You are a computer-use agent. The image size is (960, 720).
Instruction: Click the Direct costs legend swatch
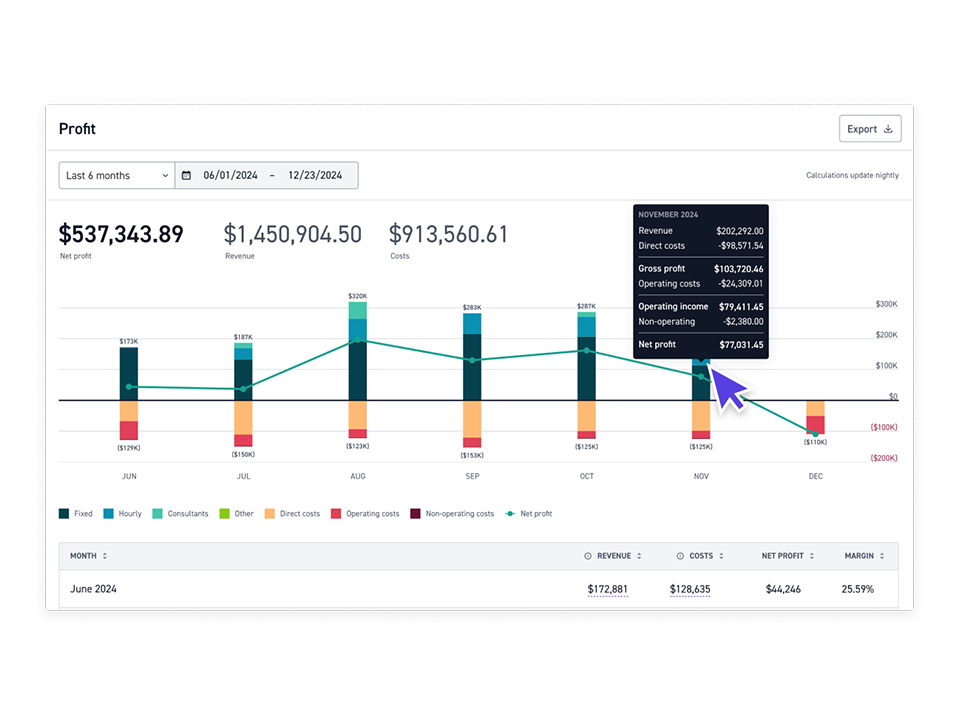click(270, 514)
